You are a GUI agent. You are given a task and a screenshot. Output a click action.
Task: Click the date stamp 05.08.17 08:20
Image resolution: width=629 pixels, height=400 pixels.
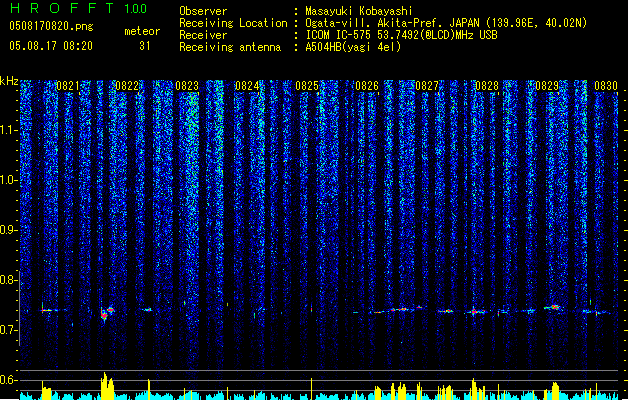(51, 46)
